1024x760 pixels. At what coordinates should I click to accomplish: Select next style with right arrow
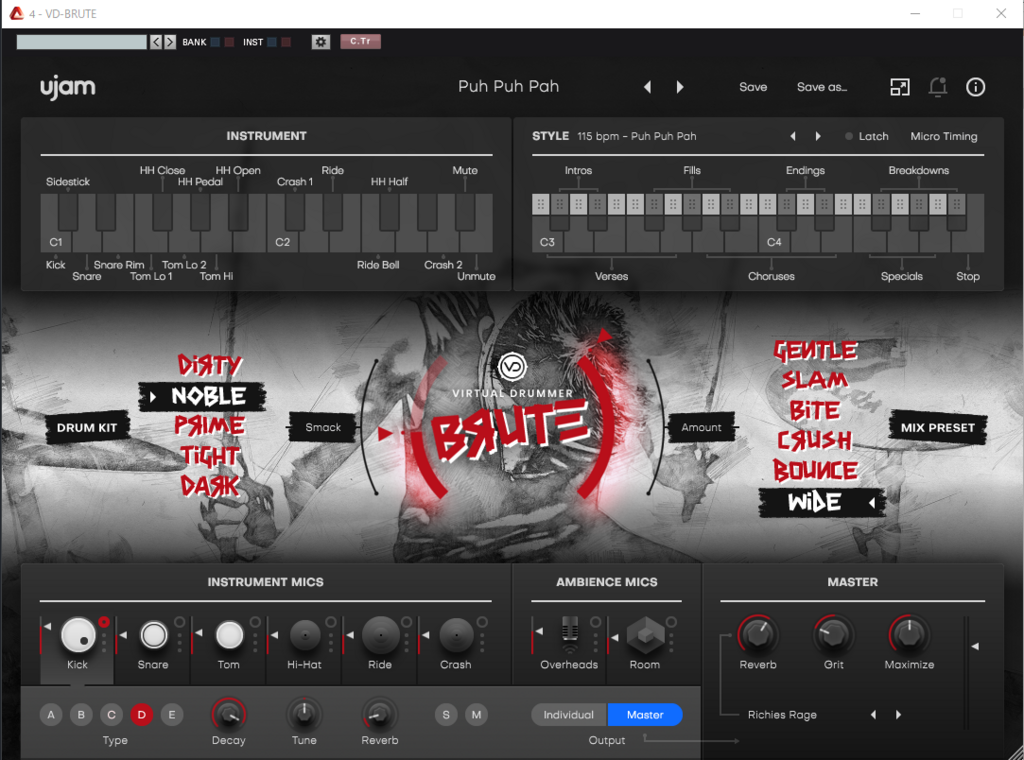point(818,136)
